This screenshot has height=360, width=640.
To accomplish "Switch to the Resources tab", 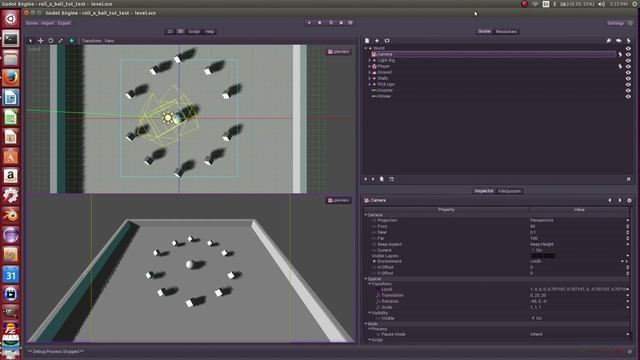I will (506, 31).
